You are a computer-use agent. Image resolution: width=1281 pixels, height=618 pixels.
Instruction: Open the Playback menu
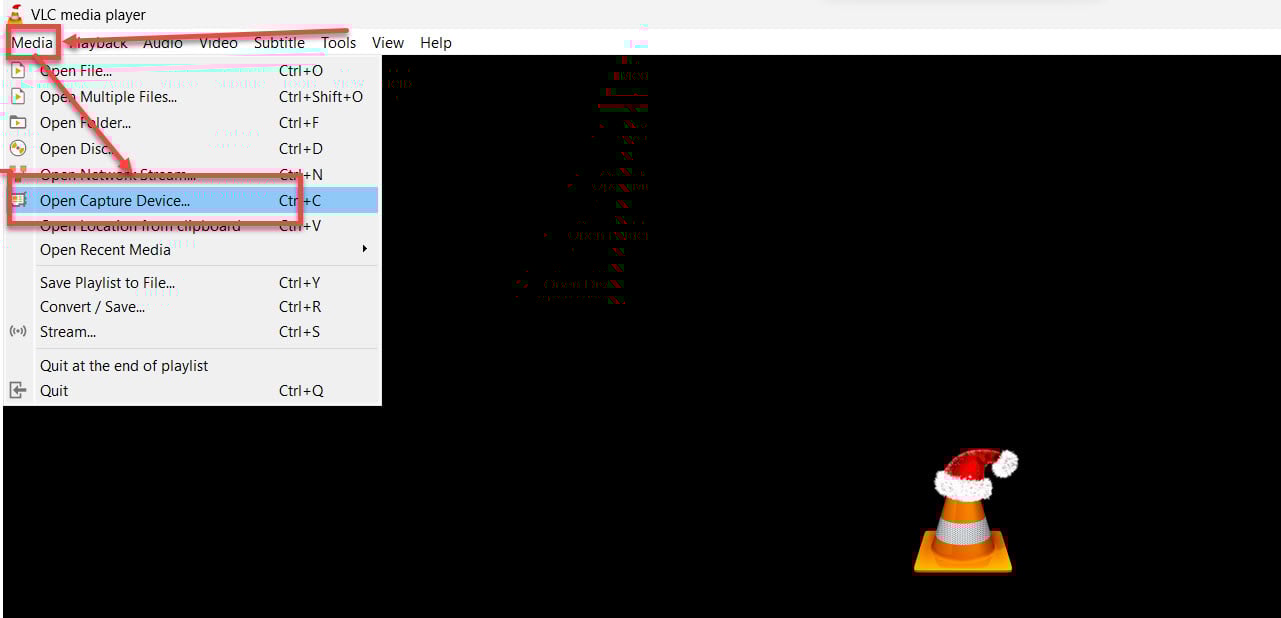(x=97, y=43)
